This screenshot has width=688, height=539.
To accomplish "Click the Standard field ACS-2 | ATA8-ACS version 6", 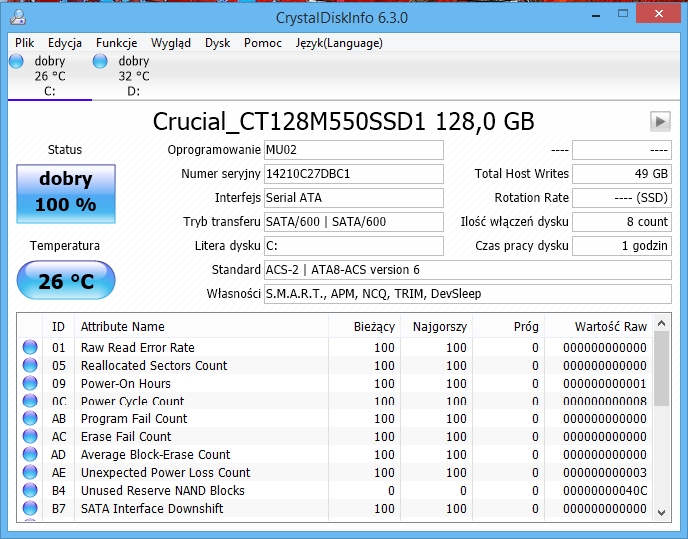I will tap(468, 270).
